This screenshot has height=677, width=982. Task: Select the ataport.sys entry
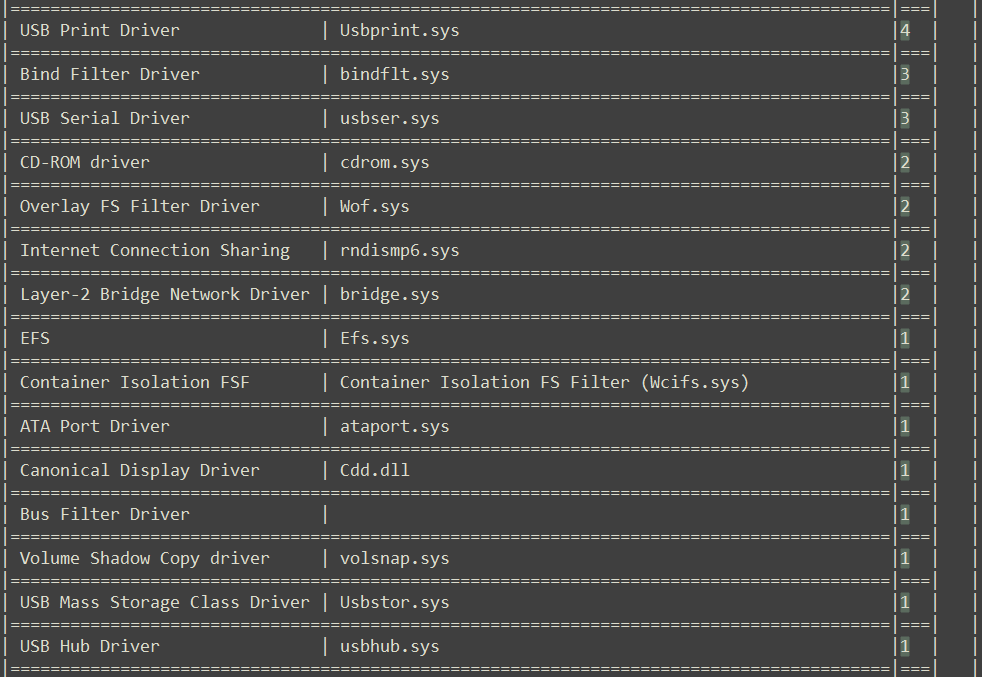coord(394,426)
